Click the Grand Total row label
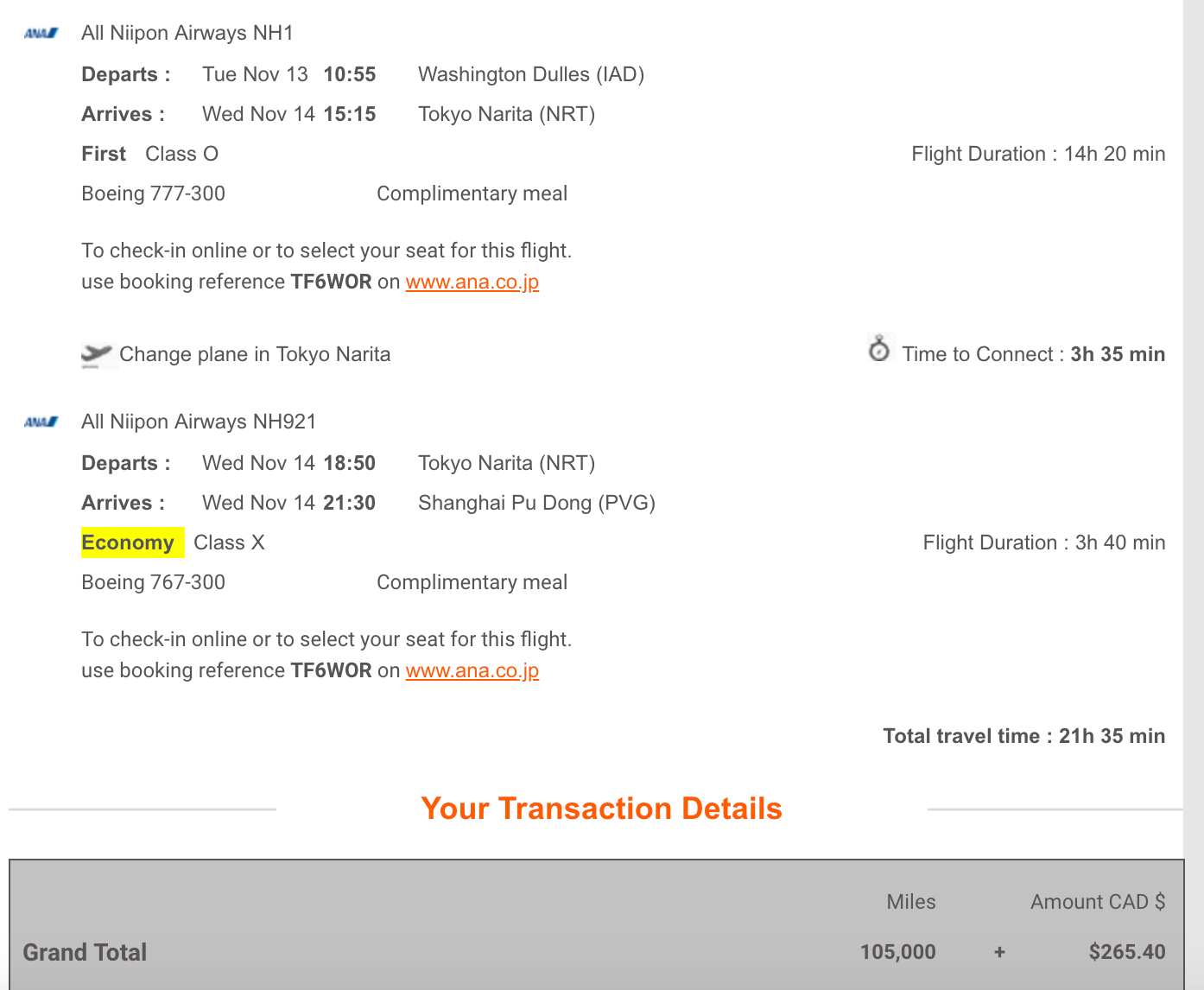This screenshot has width=1204, height=990. coord(85,952)
